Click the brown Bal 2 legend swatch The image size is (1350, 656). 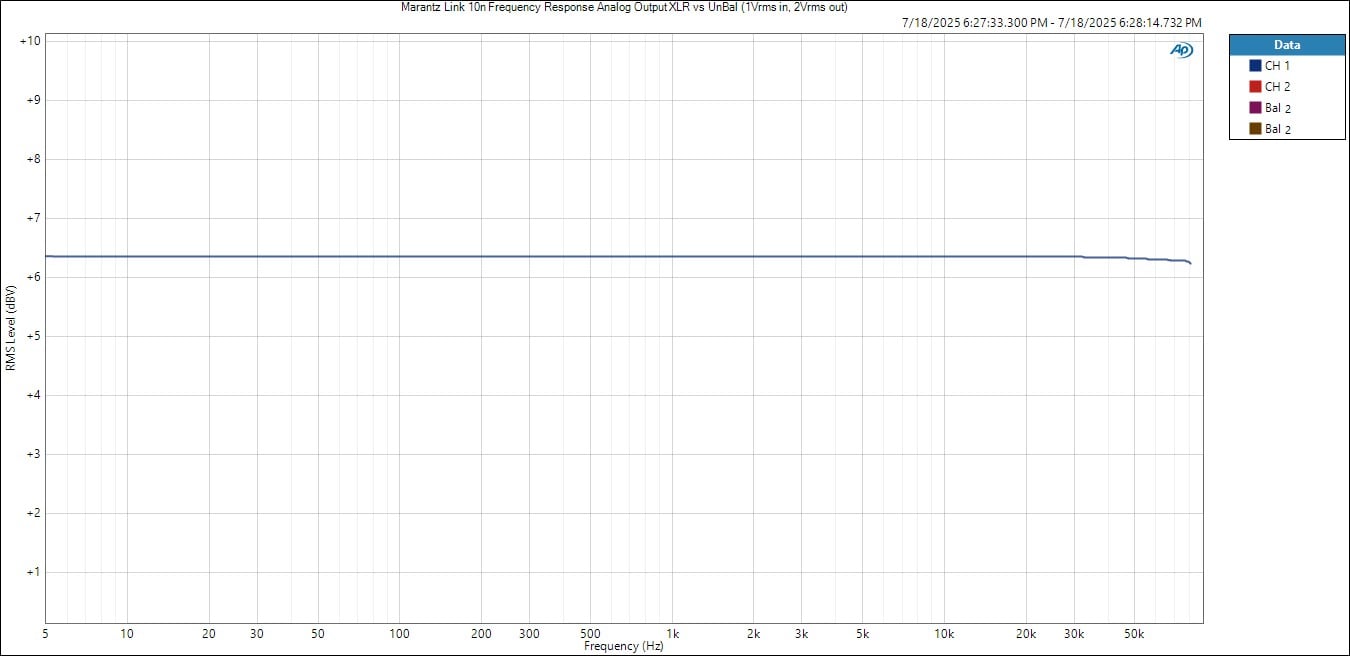(1255, 129)
